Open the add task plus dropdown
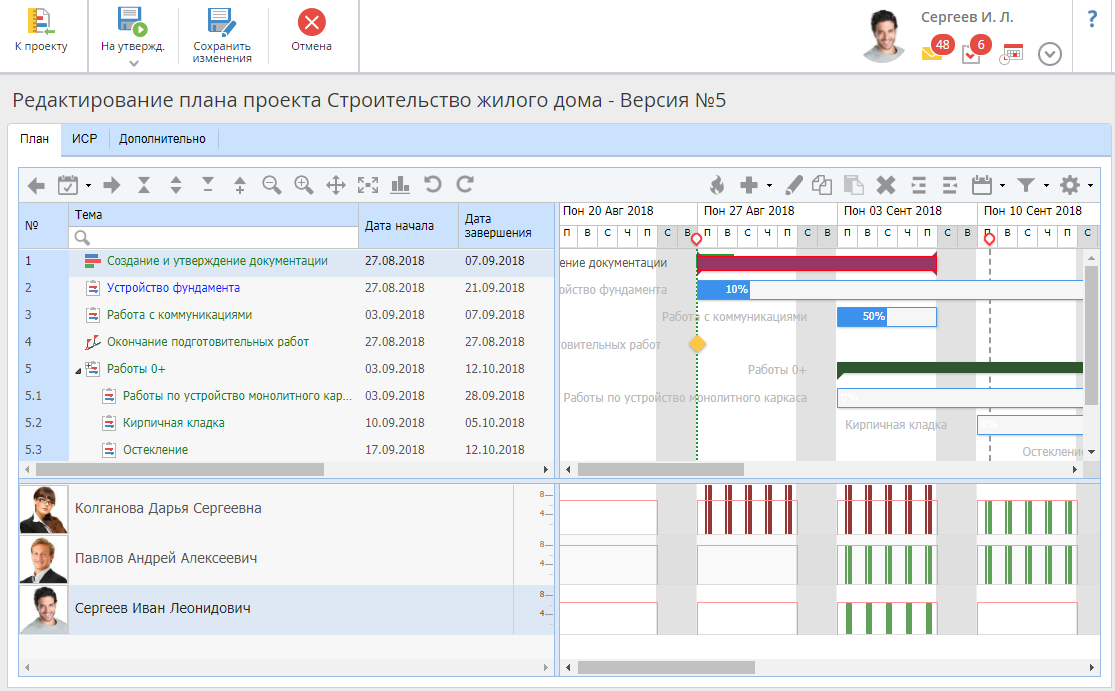1115x691 pixels. coord(754,185)
